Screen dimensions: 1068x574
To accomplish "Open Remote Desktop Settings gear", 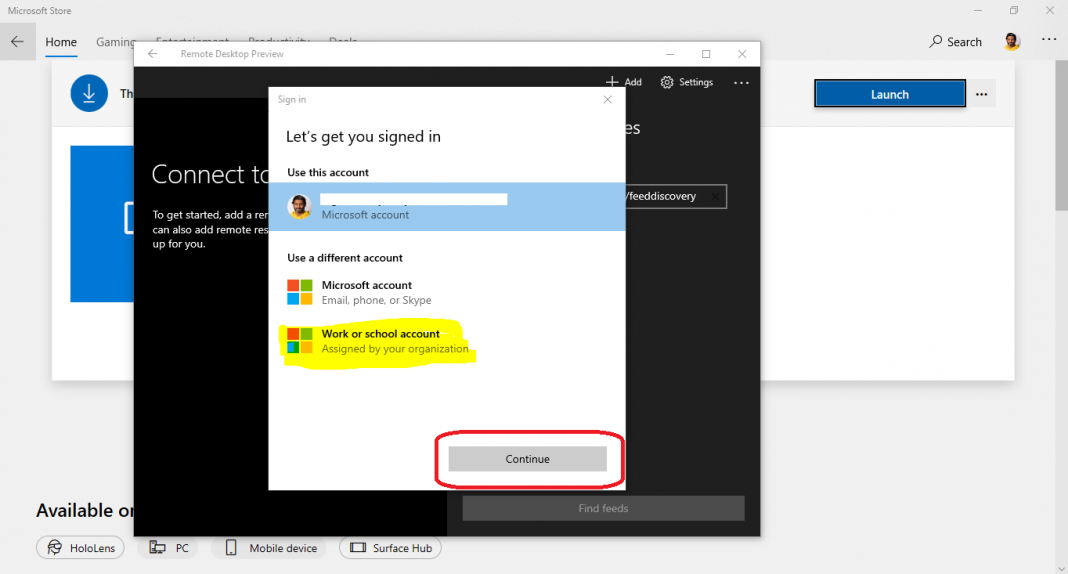I will [687, 82].
